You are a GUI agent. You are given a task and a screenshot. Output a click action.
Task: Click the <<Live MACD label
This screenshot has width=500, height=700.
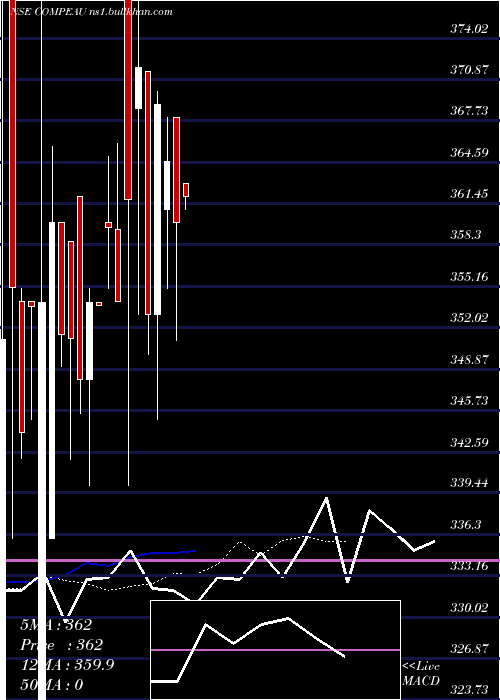(421, 673)
